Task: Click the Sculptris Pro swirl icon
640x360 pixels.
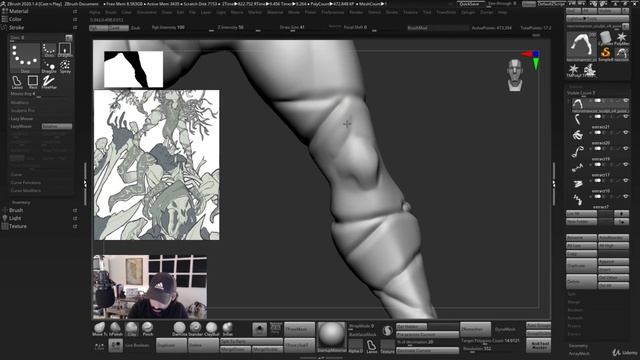Action: [387, 330]
